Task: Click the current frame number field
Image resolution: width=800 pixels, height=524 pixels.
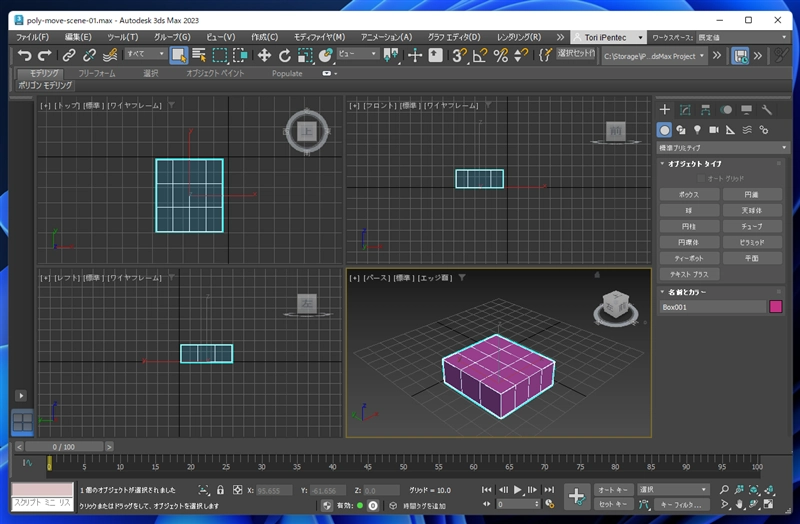Action: 515,504
